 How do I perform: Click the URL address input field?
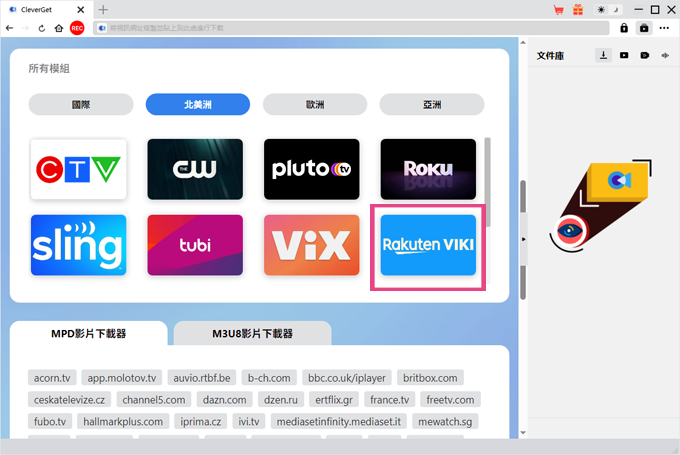tap(351, 28)
